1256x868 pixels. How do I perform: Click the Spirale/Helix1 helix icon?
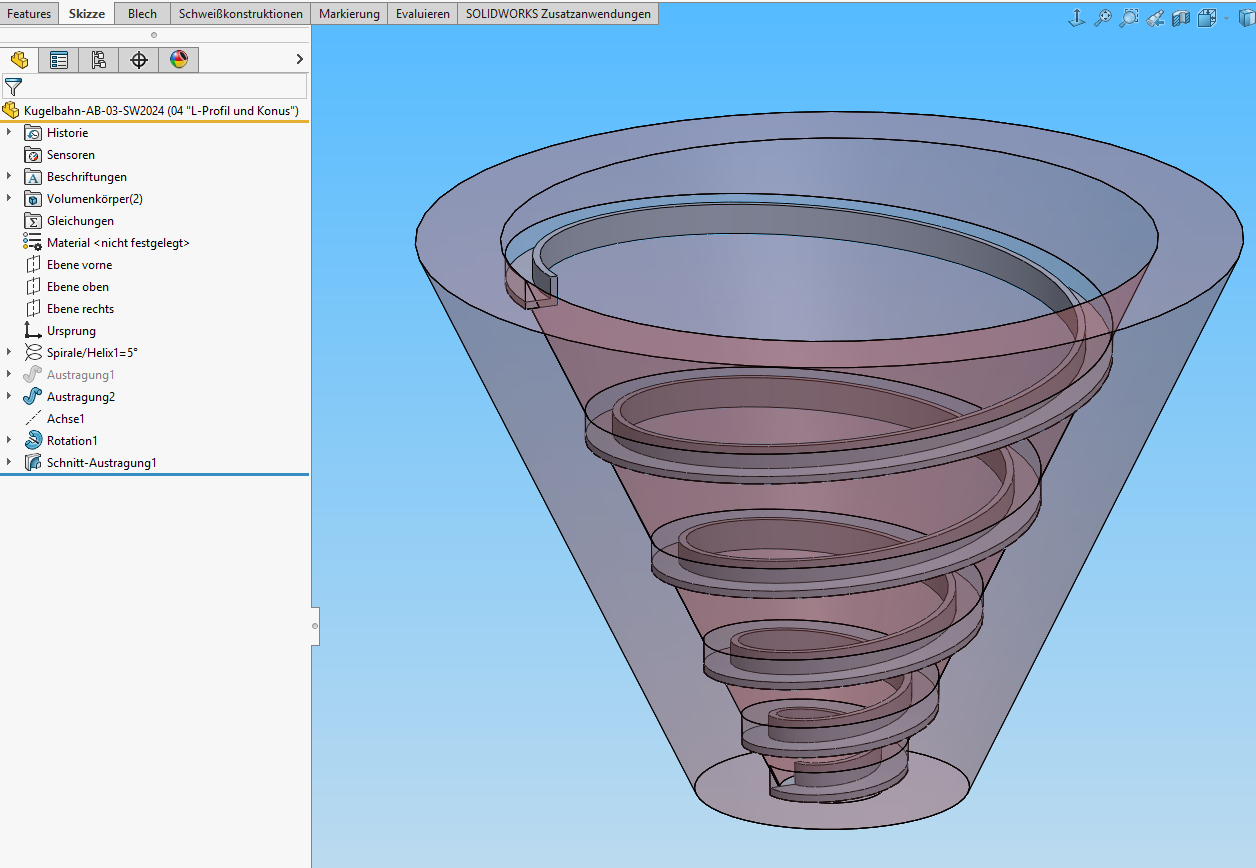click(x=32, y=353)
